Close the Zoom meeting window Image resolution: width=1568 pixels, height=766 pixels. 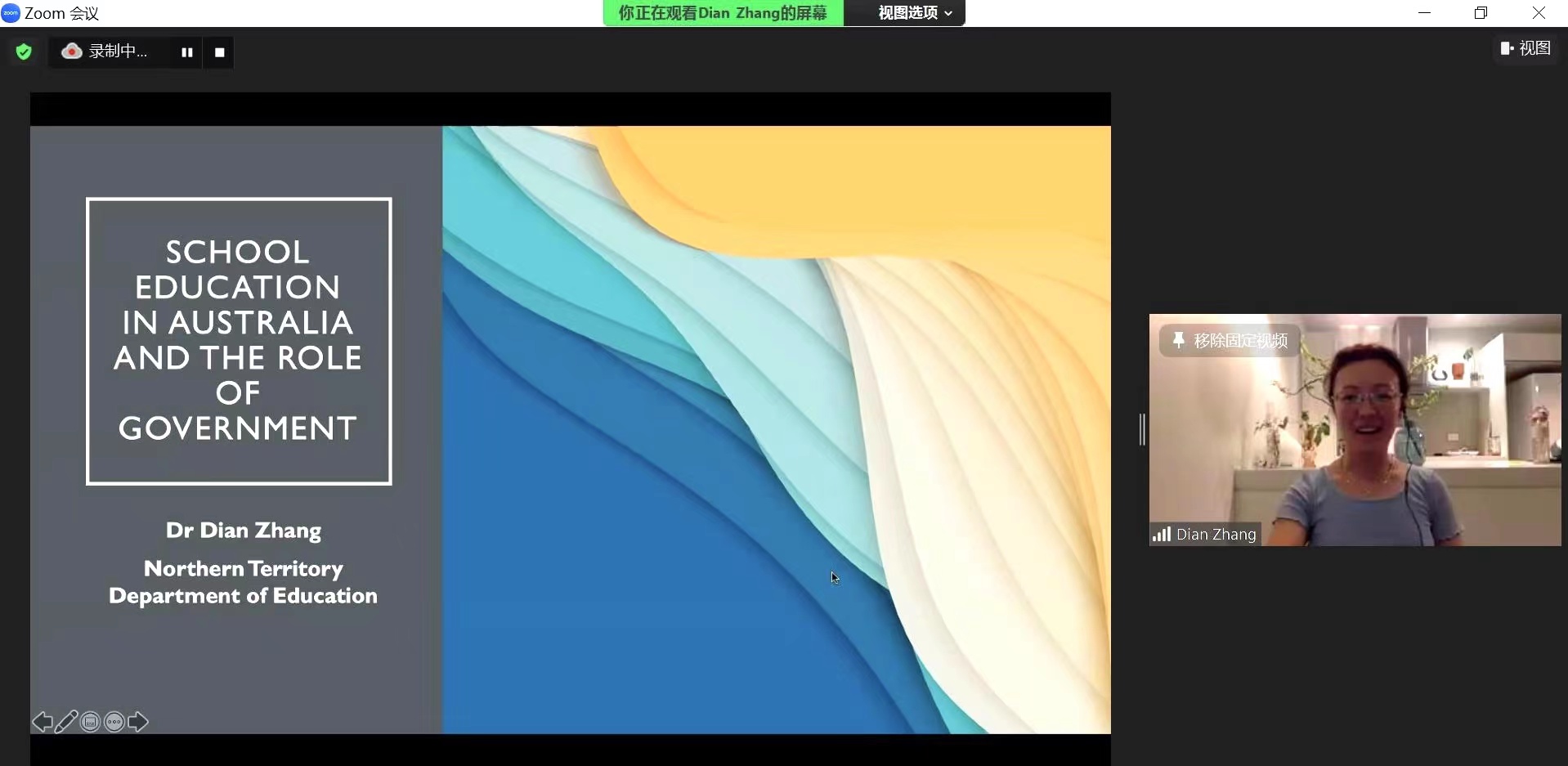pyautogui.click(x=1539, y=13)
